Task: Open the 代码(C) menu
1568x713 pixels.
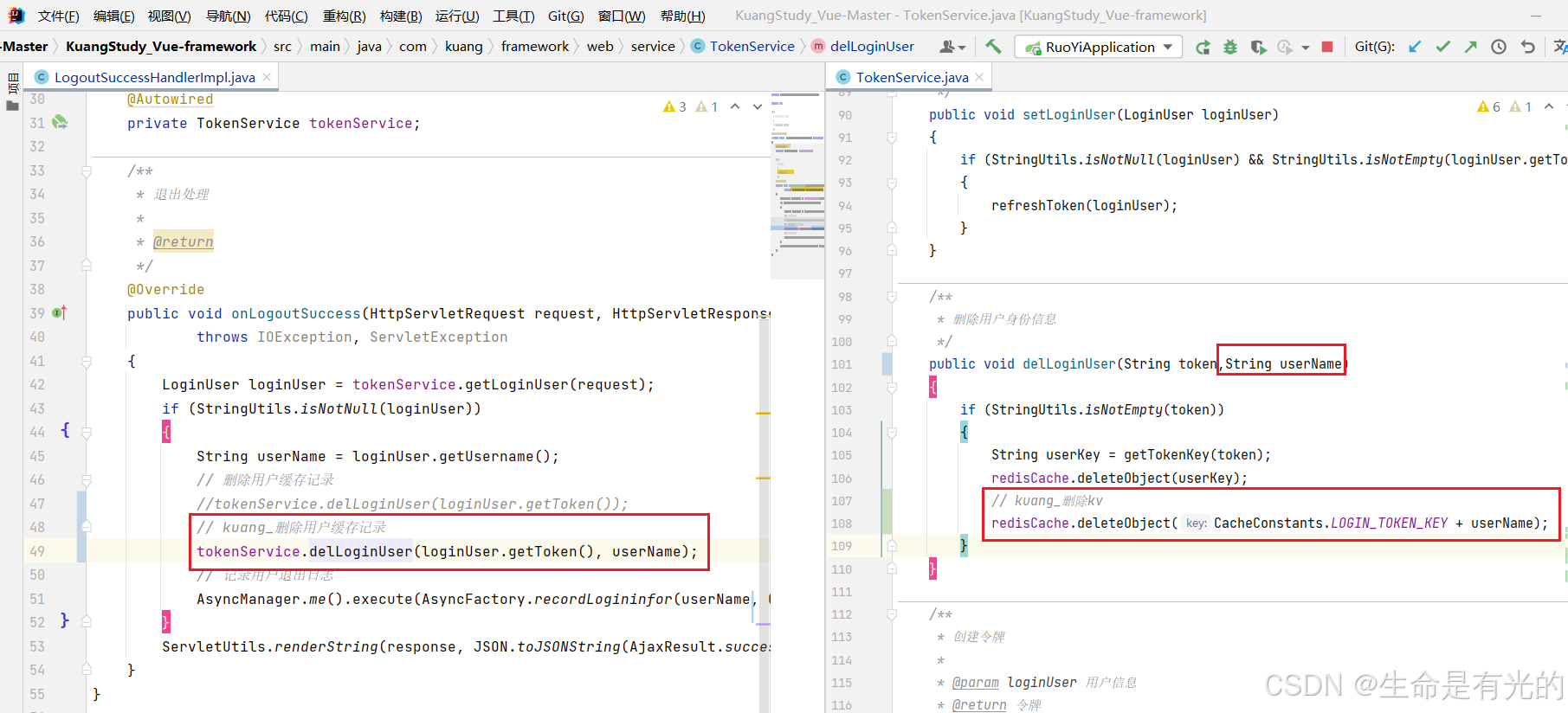Action: coord(286,16)
